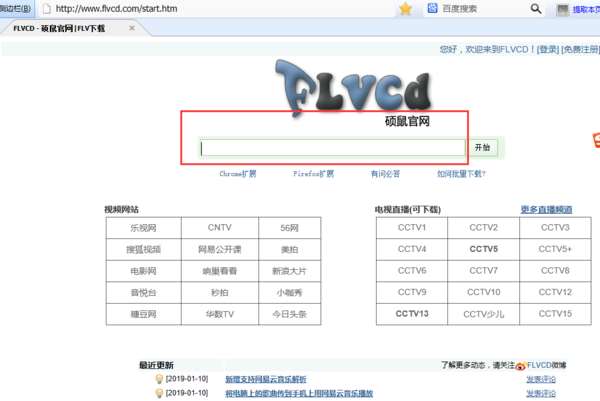Open the CCTV少儿 live channel
Viewport: 600px width, 401px height.
pyautogui.click(x=484, y=314)
